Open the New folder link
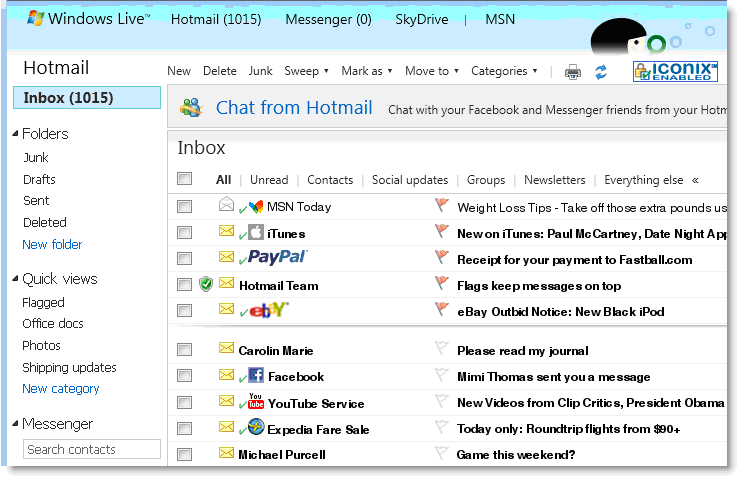This screenshot has height=478, width=739. click(x=52, y=244)
